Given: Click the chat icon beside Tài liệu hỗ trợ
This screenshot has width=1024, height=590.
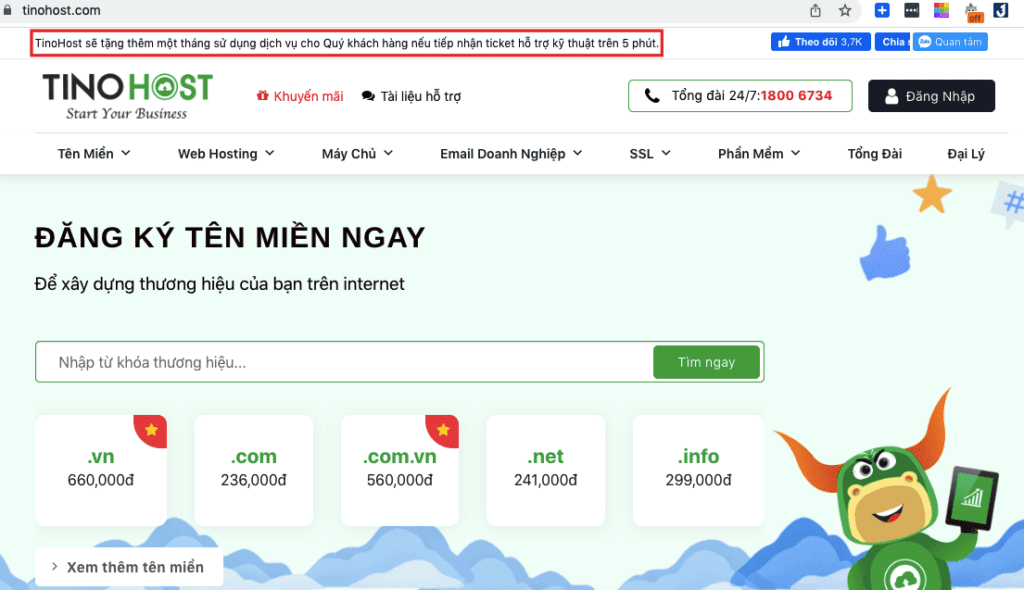Looking at the screenshot, I should coord(368,96).
